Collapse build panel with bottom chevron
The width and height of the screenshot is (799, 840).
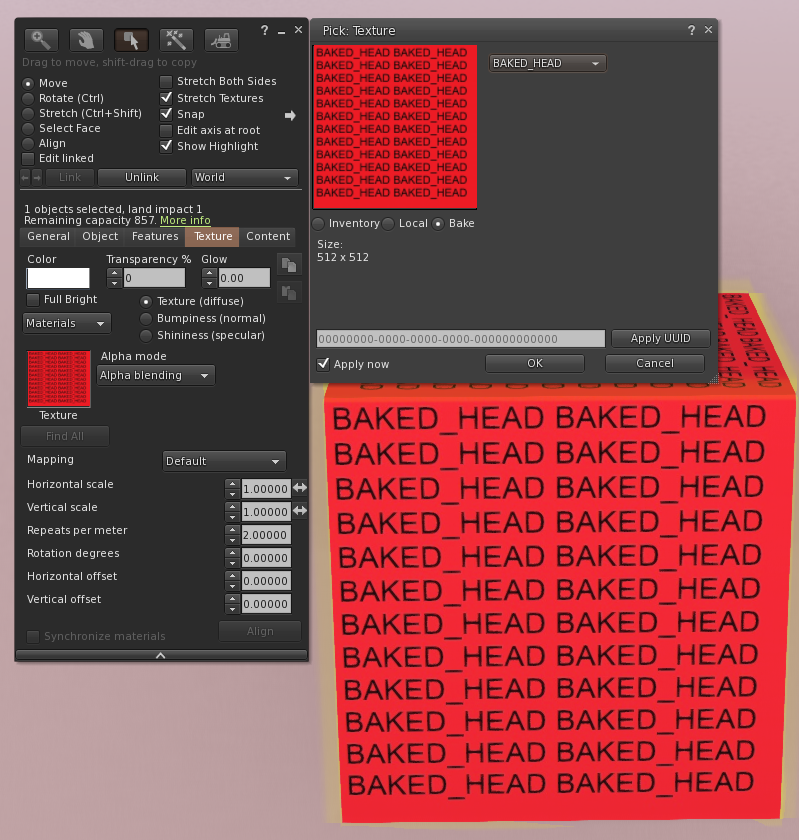(x=161, y=655)
